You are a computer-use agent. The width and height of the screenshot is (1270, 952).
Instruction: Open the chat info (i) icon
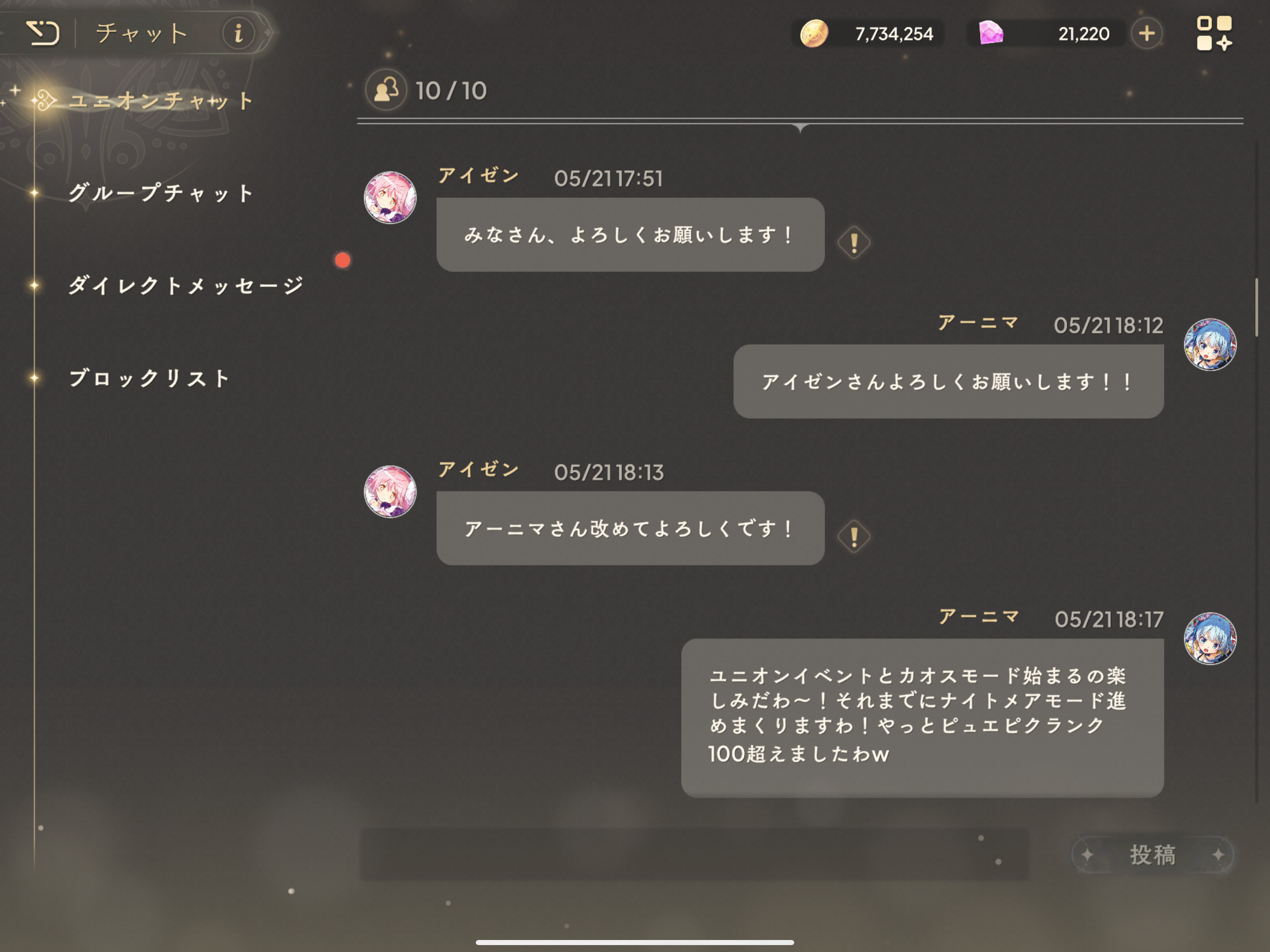(238, 33)
